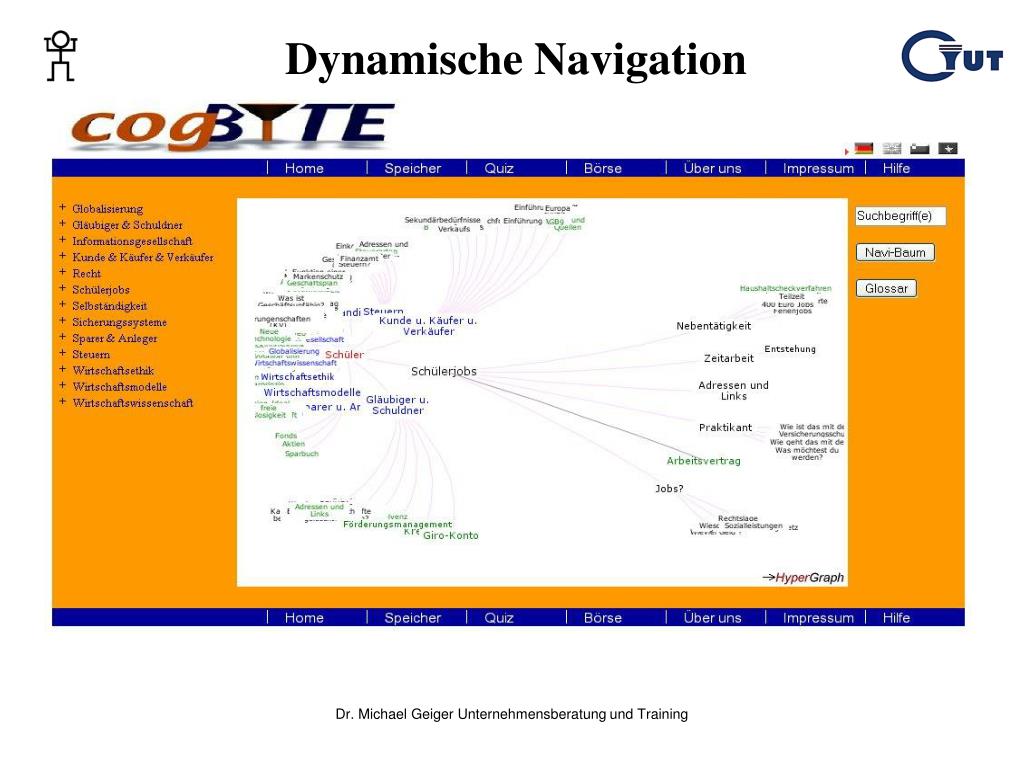
Task: Expand the Wirtschaftsmodelle plus sign in sidebar
Action: pyautogui.click(x=63, y=385)
